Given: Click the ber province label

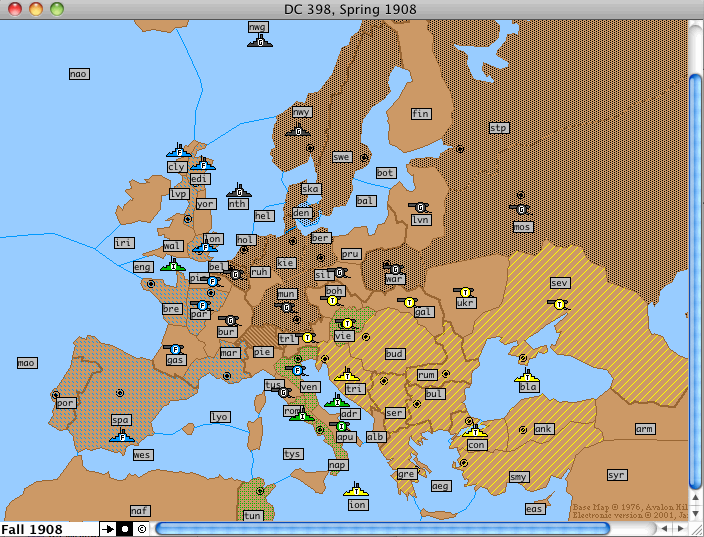Looking at the screenshot, I should (321, 238).
